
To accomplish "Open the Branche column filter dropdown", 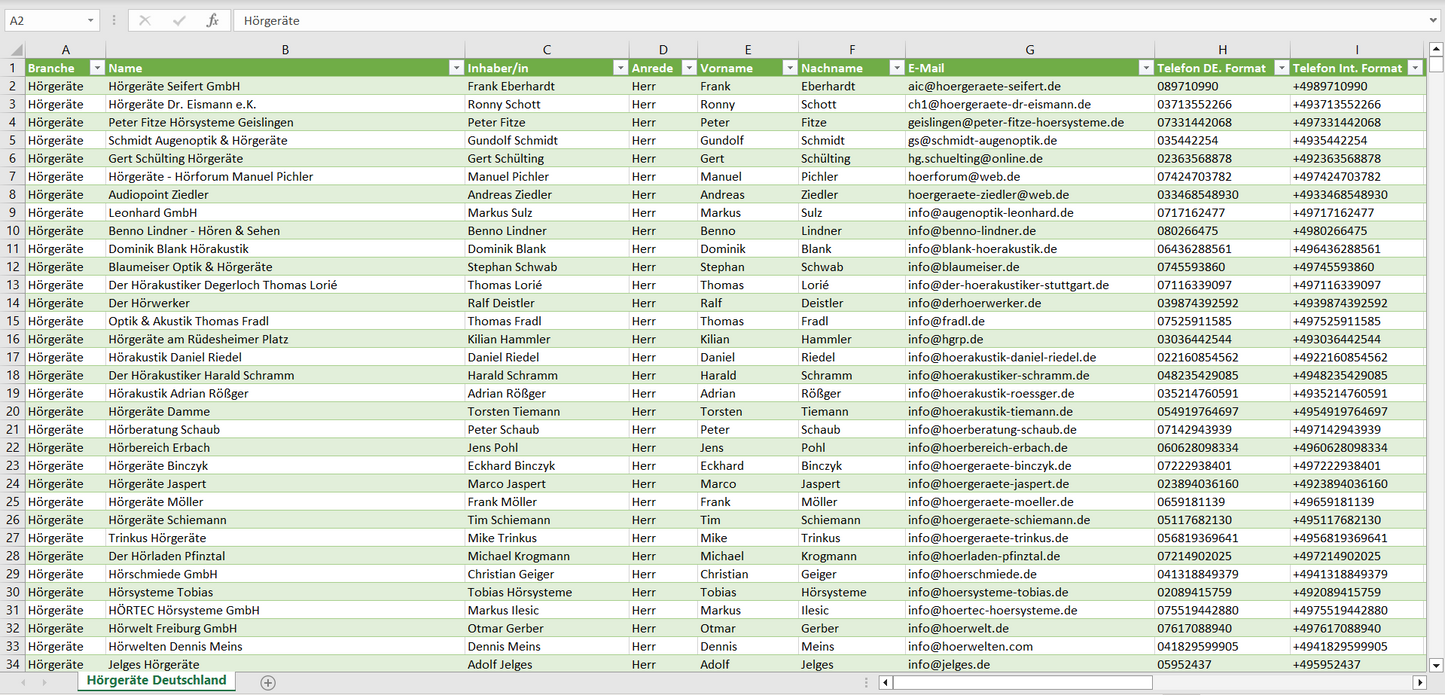I will pyautogui.click(x=97, y=68).
